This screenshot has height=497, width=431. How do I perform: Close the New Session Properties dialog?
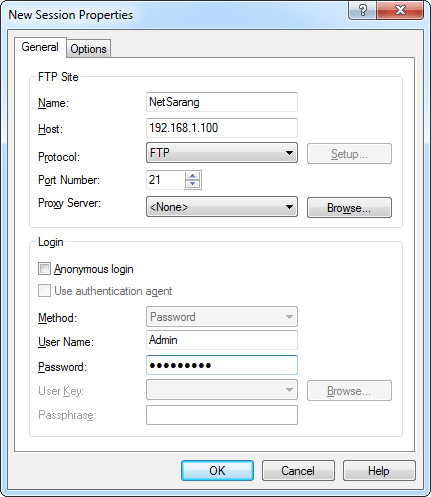pos(400,11)
